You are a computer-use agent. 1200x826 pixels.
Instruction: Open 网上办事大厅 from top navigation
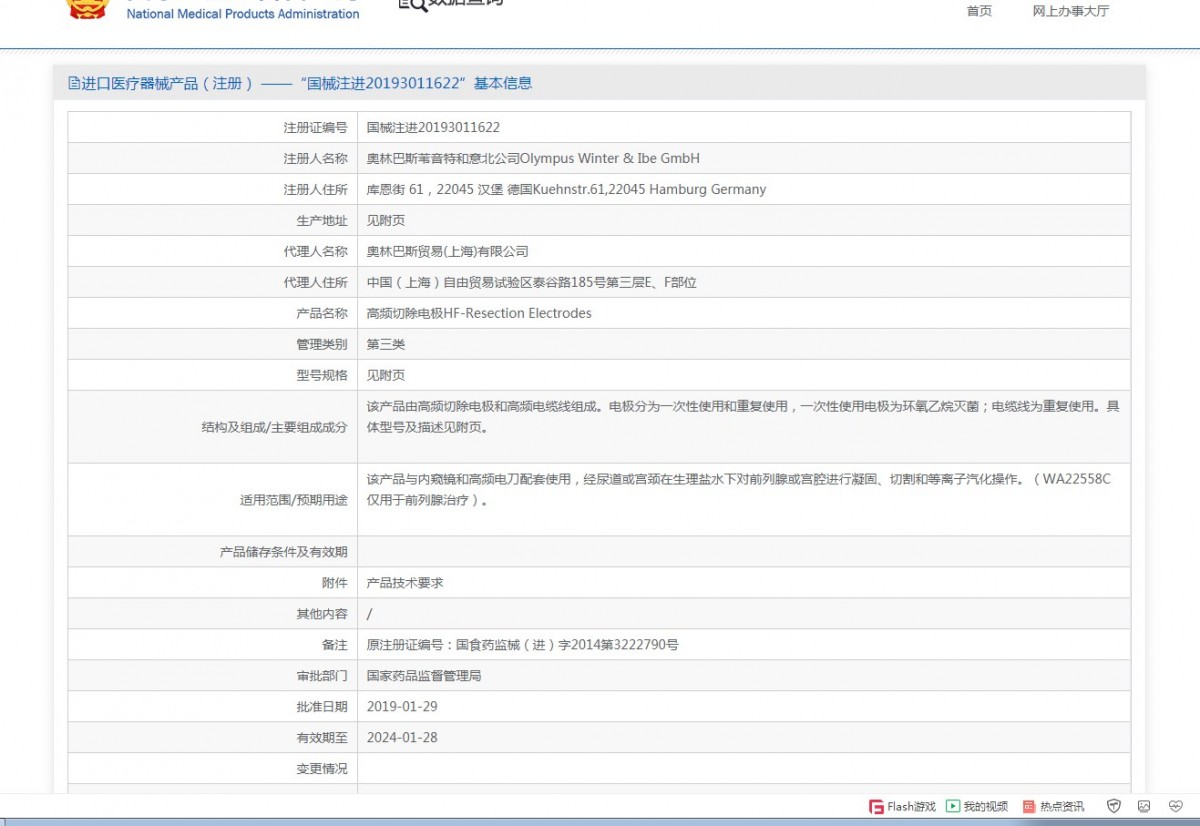(1071, 11)
